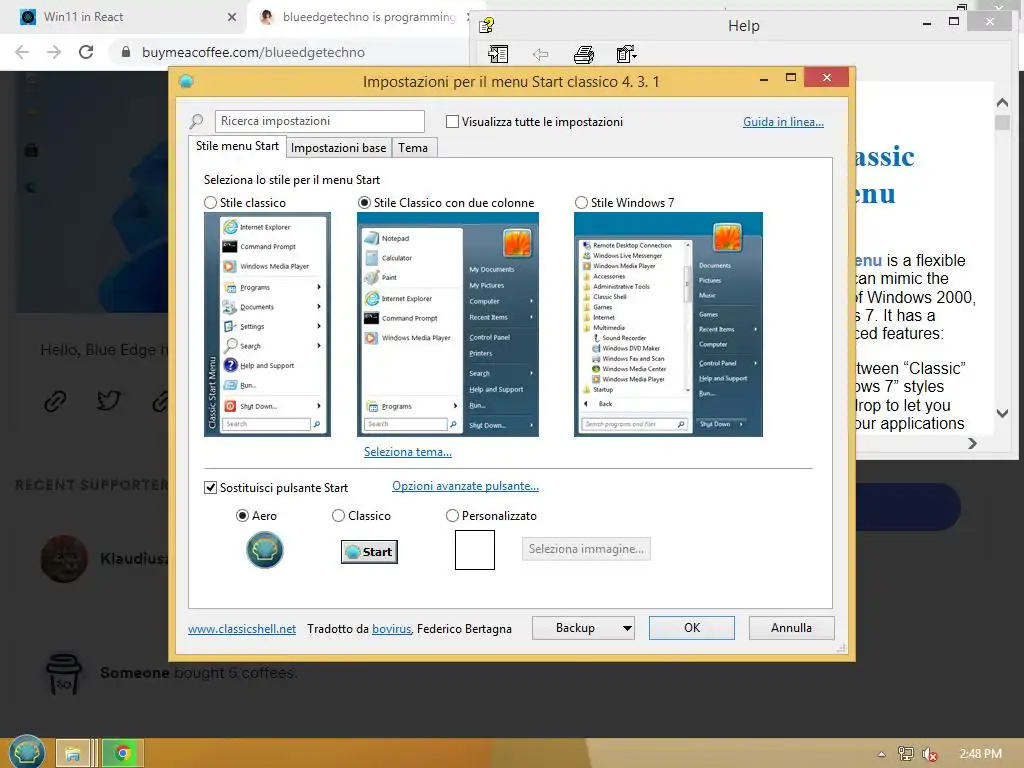The height and width of the screenshot is (768, 1024).
Task: Click the browser forward arrow
Action: (54, 52)
